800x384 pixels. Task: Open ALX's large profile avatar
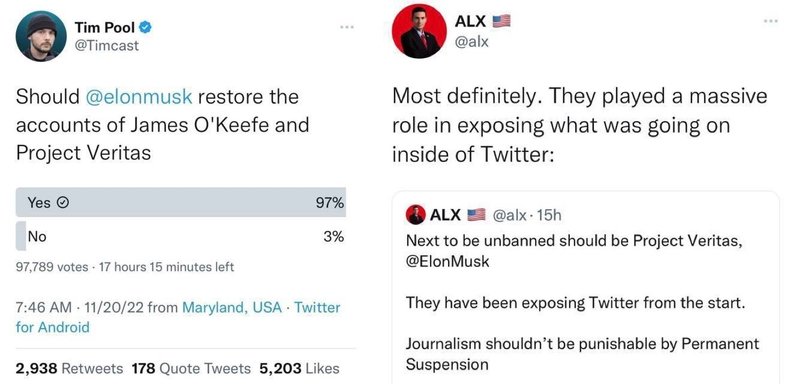click(419, 31)
